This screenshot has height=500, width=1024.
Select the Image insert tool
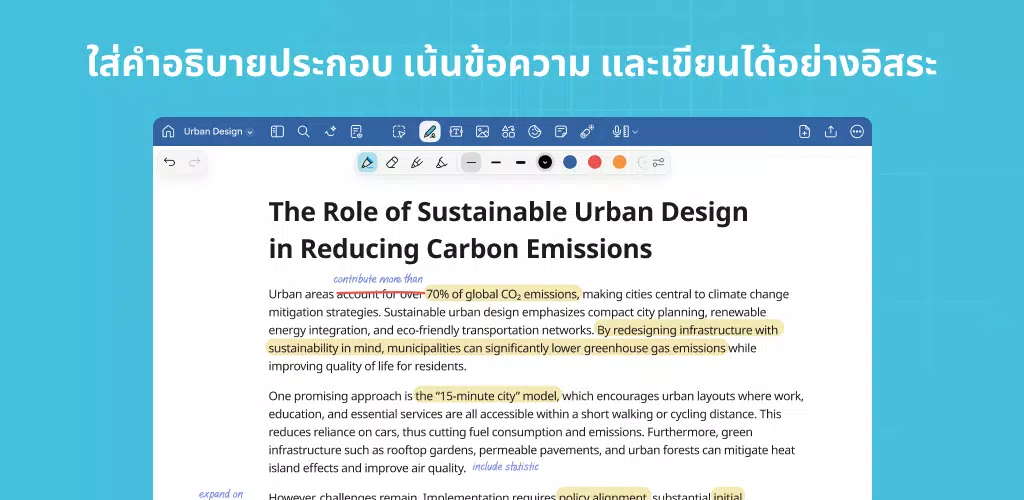coord(482,132)
